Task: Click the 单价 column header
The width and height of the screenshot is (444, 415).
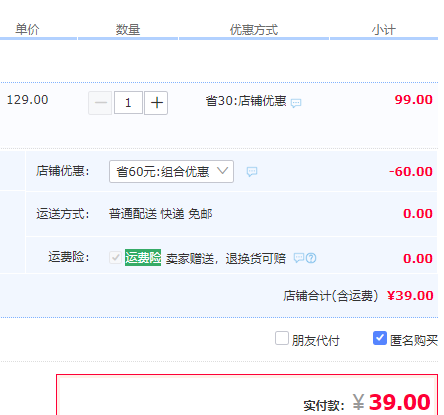Action: 27,29
